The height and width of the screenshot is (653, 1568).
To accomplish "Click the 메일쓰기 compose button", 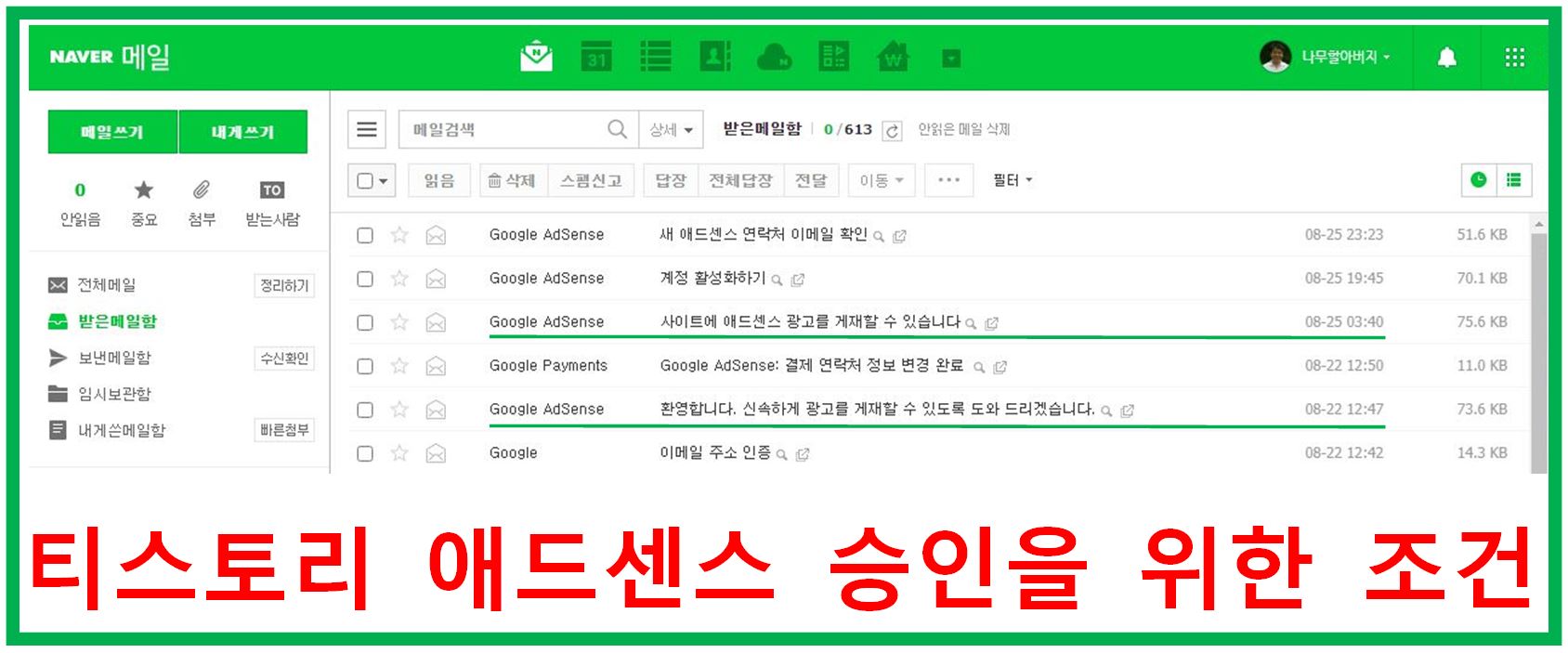I will coord(112,132).
